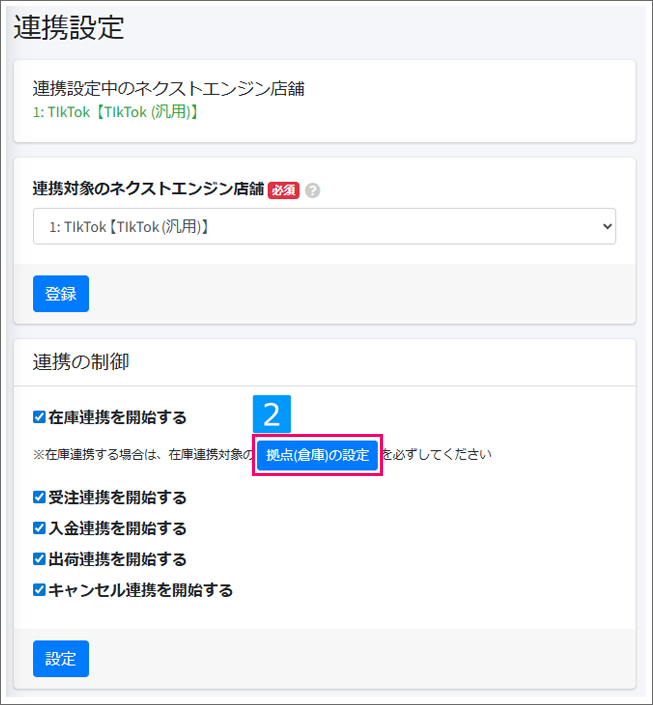The width and height of the screenshot is (653, 705).
Task: Click the 連携の制御 section header
Action: [81, 362]
